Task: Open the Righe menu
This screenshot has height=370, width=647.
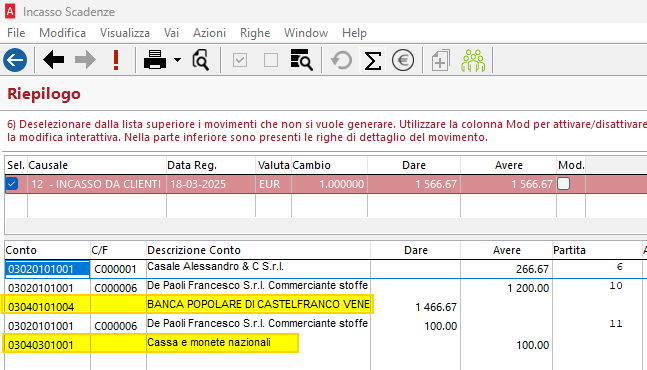Action: pyautogui.click(x=255, y=33)
